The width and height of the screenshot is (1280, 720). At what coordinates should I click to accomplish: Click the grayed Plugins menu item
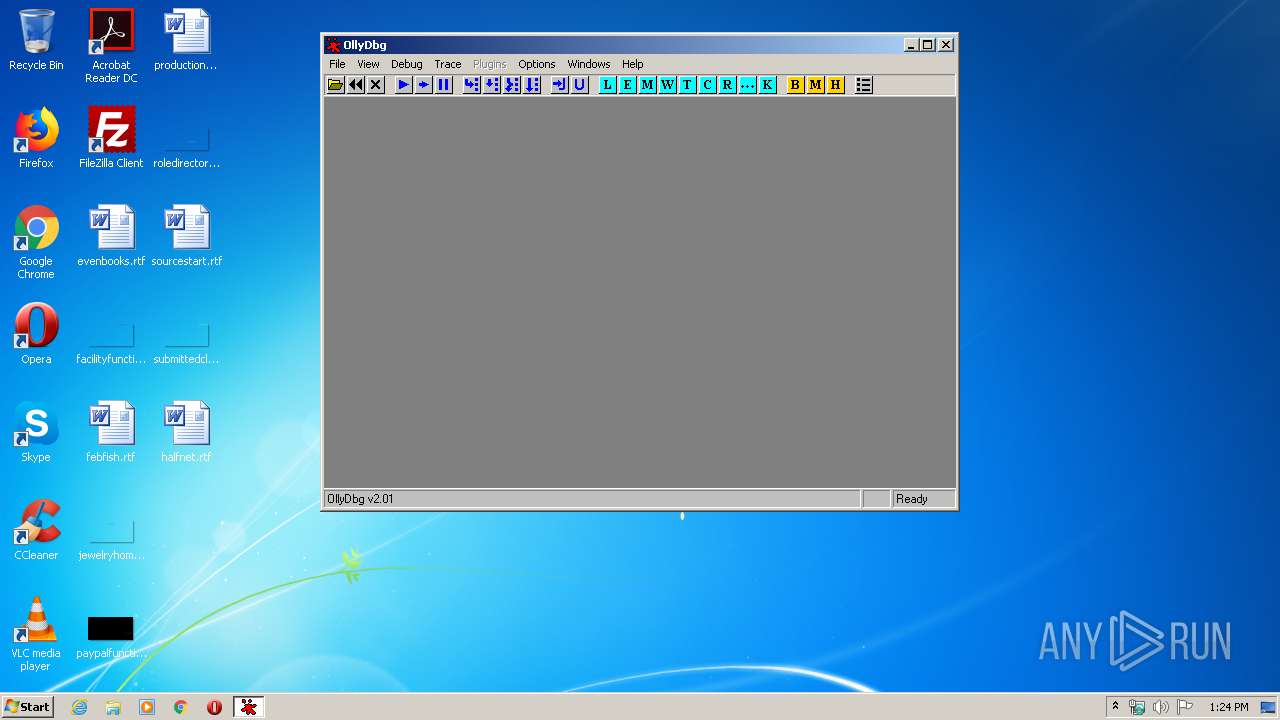[x=489, y=64]
